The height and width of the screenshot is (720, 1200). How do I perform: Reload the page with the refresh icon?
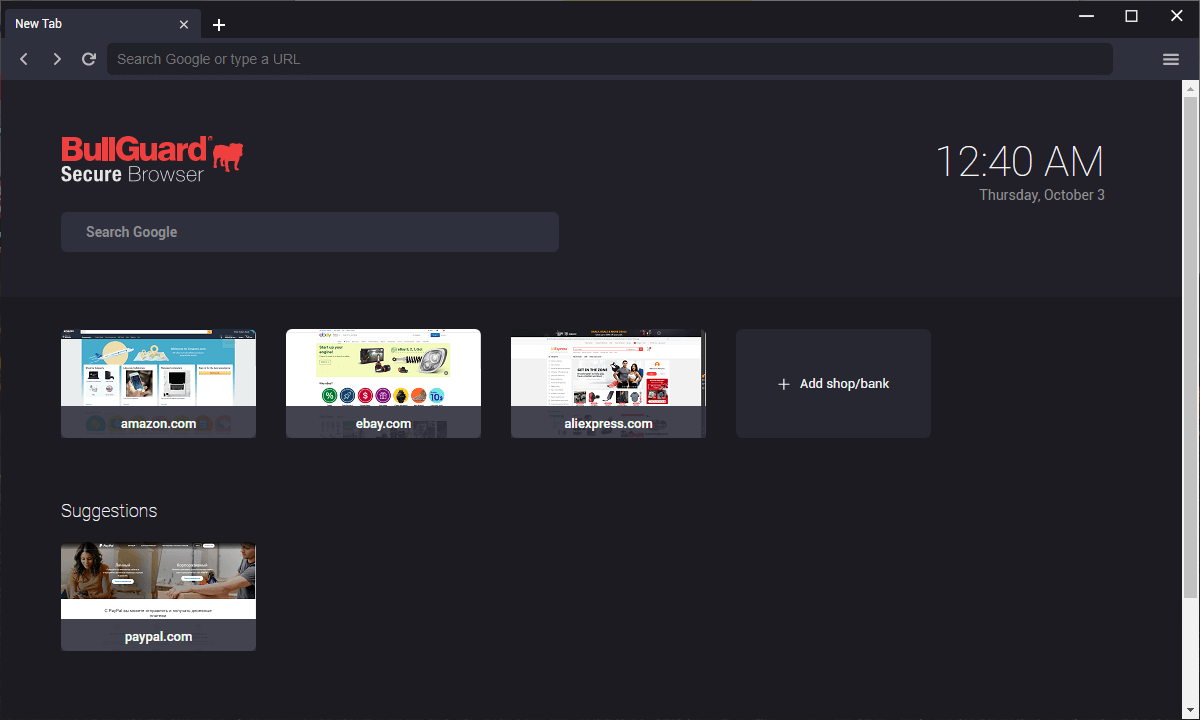click(x=89, y=59)
